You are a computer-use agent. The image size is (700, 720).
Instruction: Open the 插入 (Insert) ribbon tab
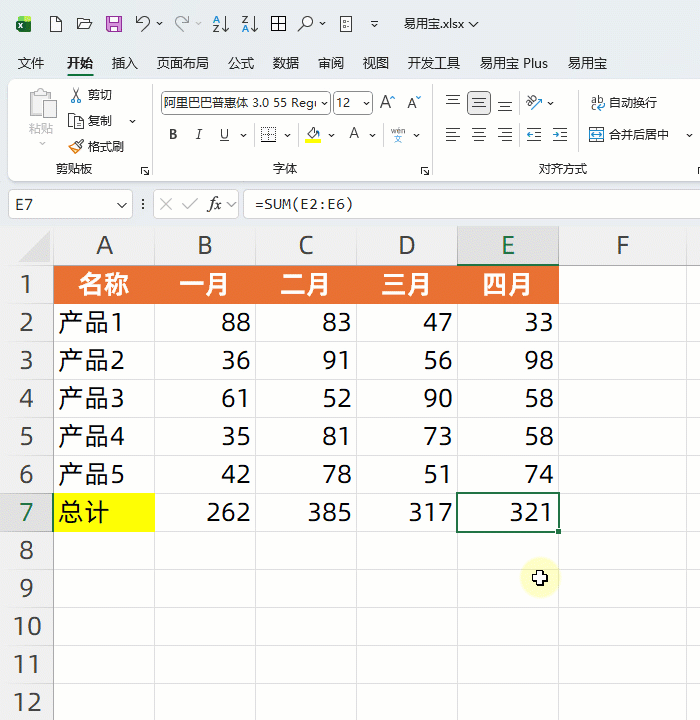(x=125, y=63)
